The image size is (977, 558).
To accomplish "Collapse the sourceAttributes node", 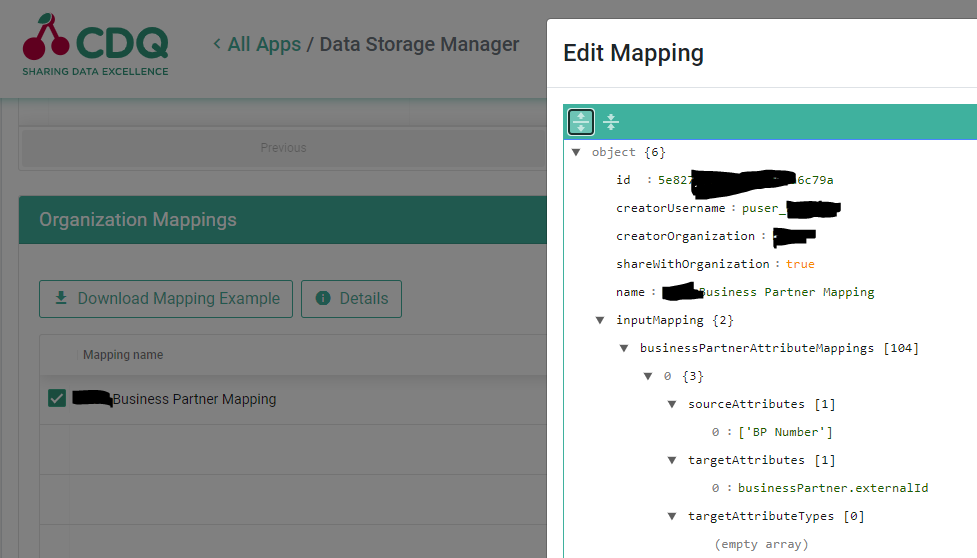I will [672, 404].
